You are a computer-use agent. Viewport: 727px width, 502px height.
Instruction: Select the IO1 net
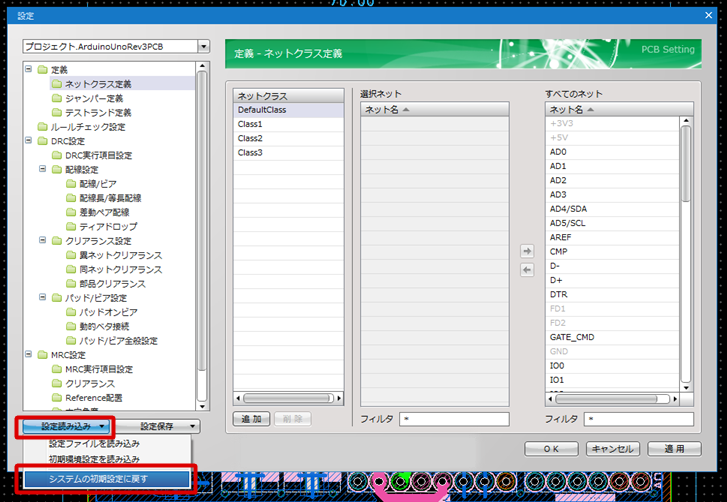pos(612,380)
